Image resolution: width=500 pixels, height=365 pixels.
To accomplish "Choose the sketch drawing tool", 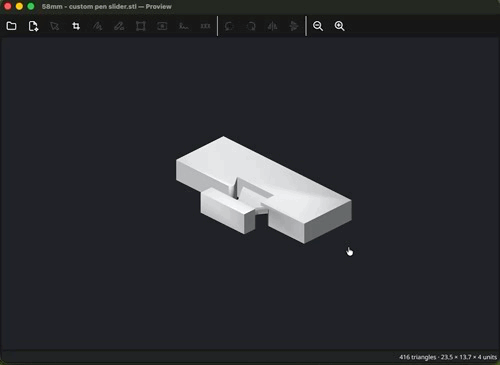I will 97,26.
